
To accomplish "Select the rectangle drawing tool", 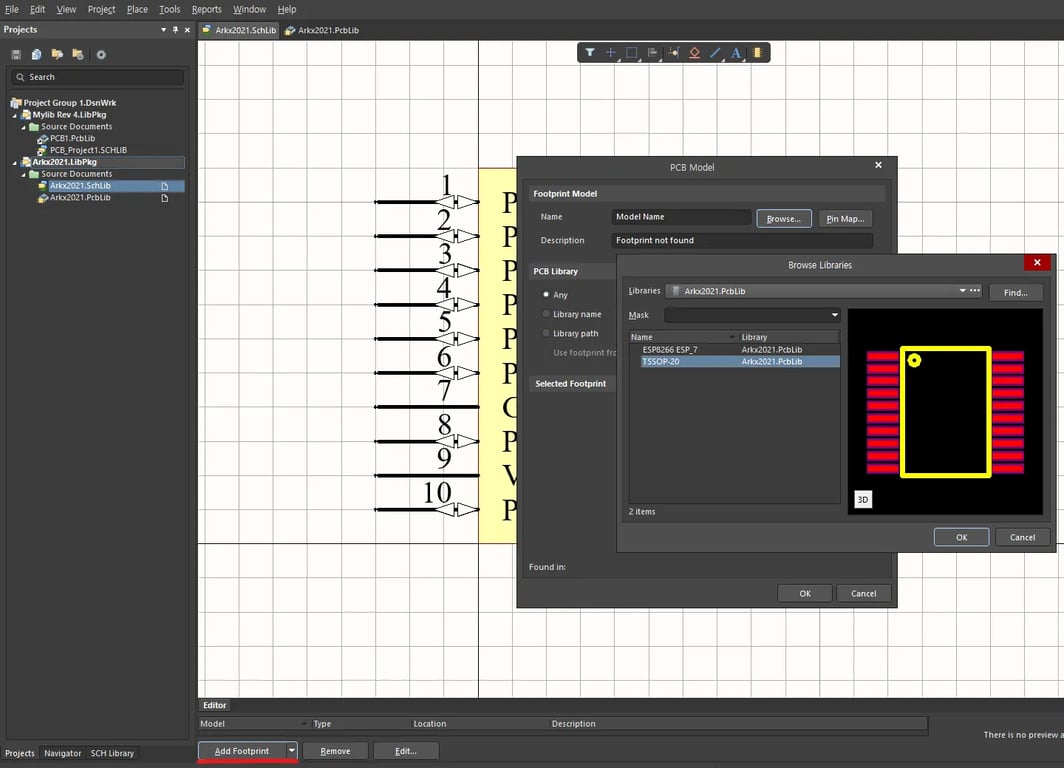I will point(632,52).
